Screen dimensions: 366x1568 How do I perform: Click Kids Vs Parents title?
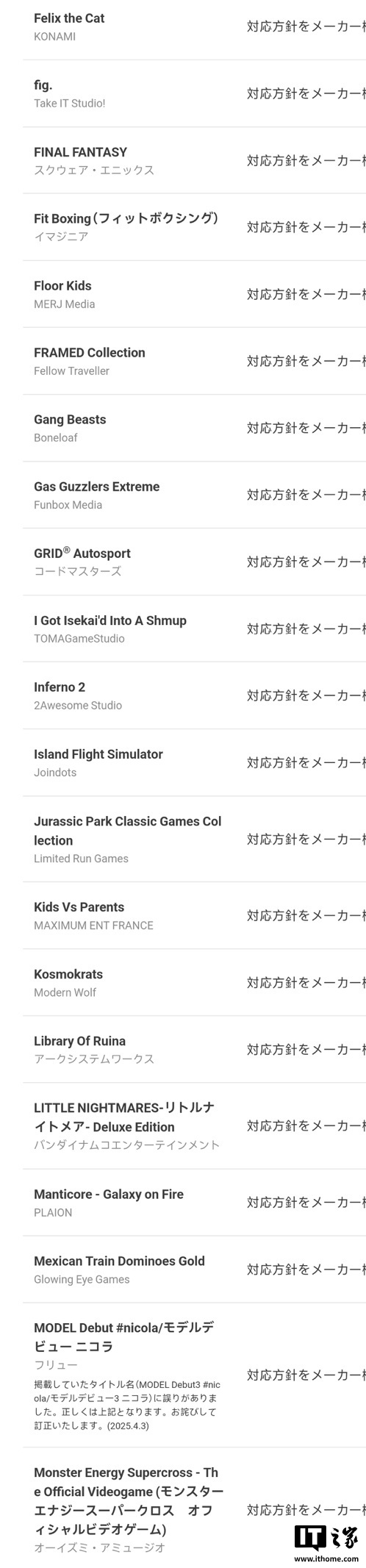79,907
